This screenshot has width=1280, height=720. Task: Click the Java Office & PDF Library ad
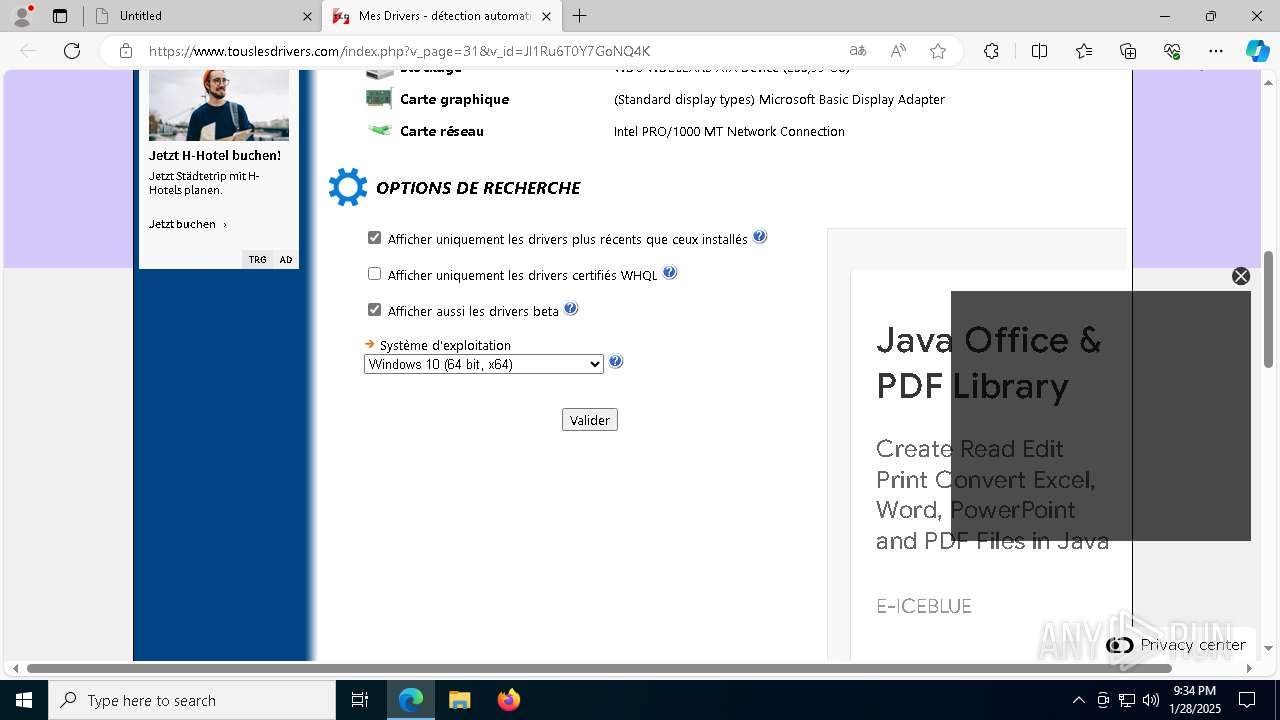(990, 362)
